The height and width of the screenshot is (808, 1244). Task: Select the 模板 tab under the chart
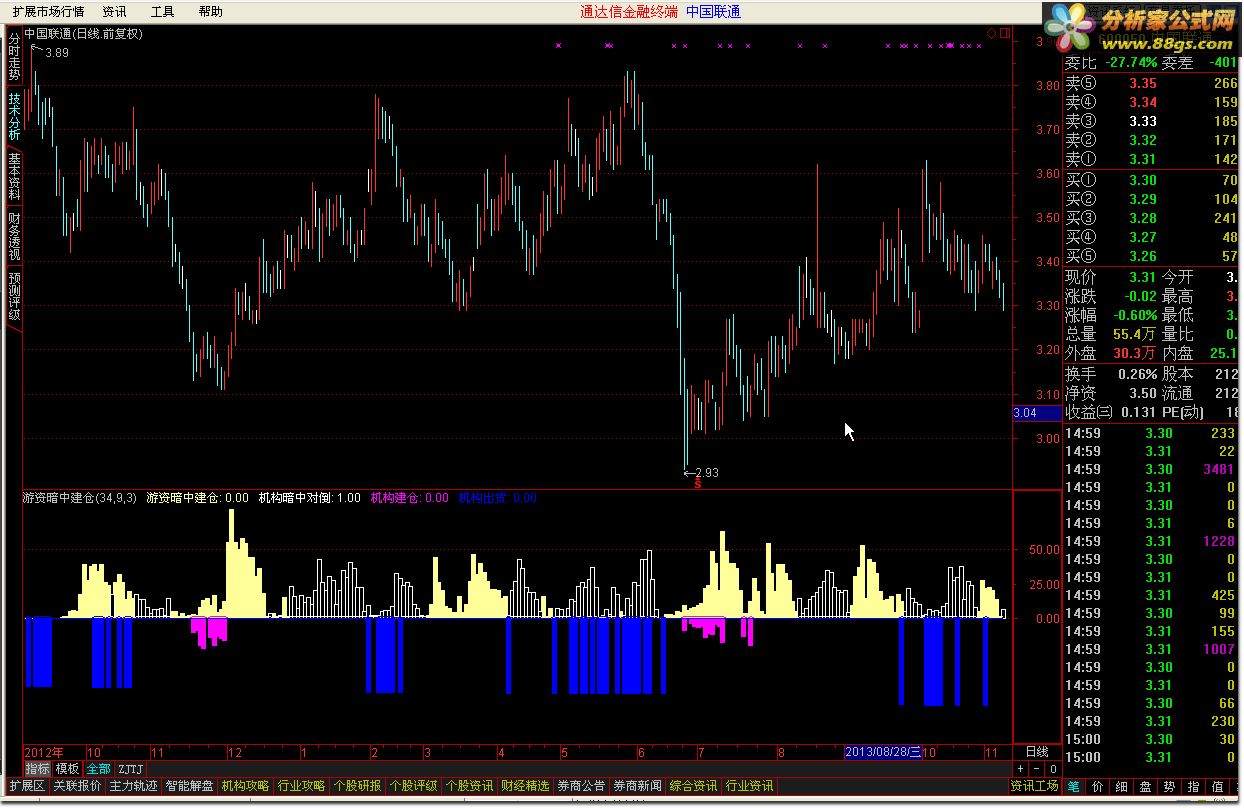coord(67,769)
